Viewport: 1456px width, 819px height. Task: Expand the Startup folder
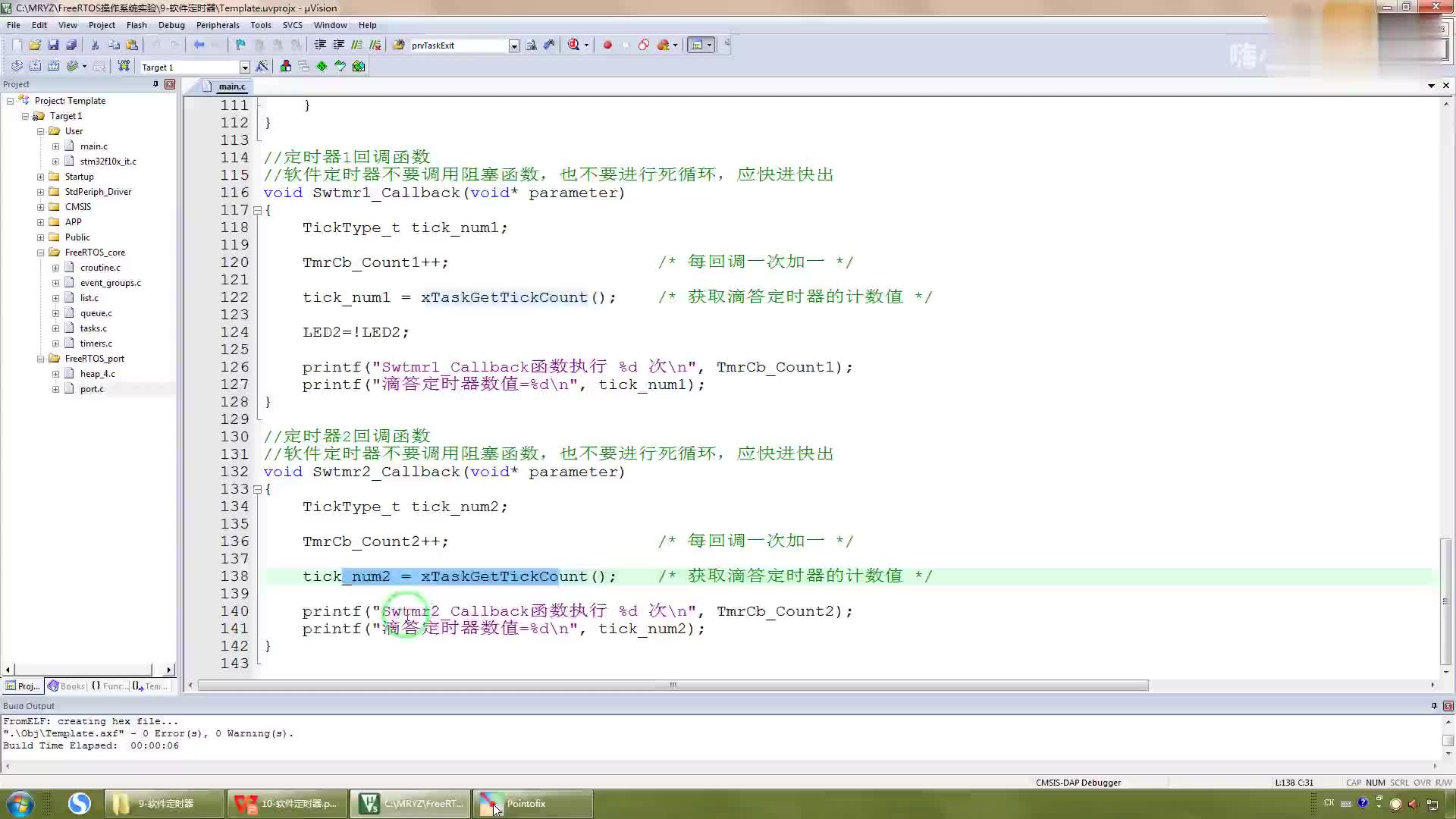pos(40,177)
